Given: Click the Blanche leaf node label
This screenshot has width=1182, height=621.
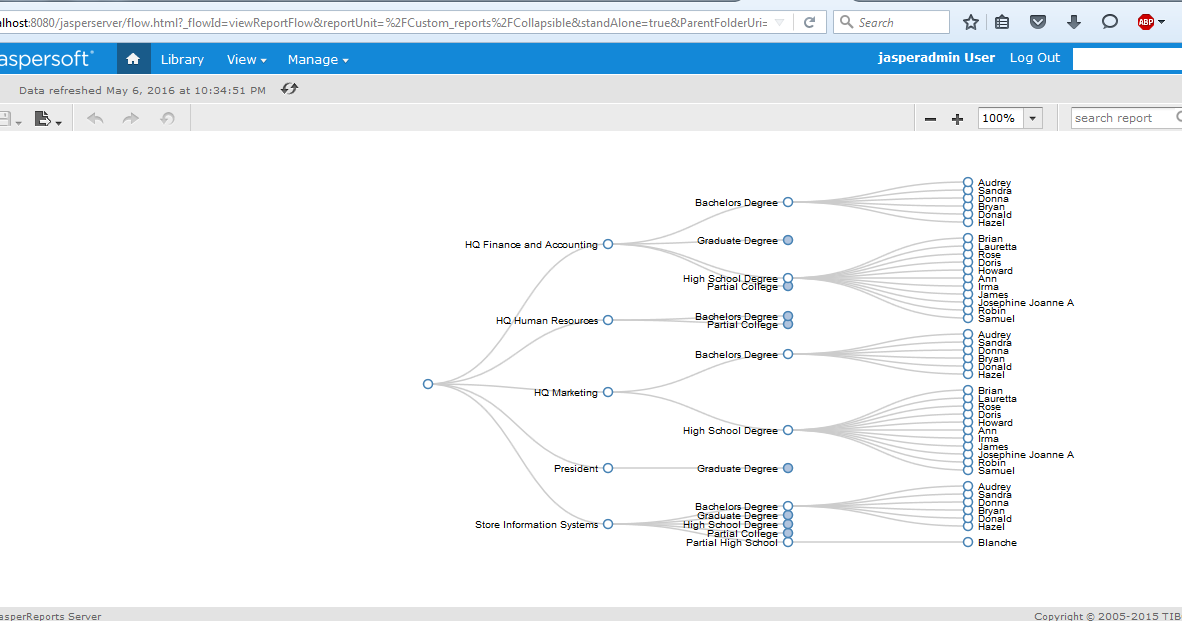Looking at the screenshot, I should pyautogui.click(x=999, y=542).
